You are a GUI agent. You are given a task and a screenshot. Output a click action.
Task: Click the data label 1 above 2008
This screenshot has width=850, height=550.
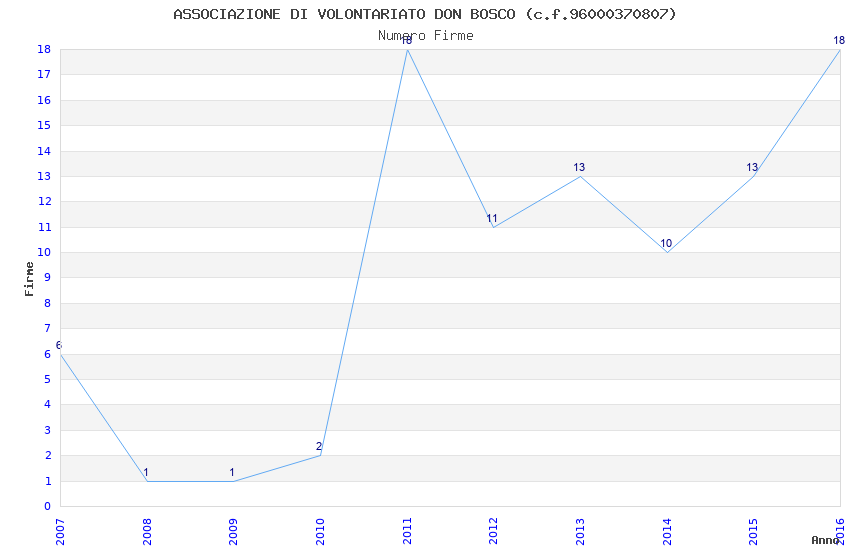tap(146, 473)
